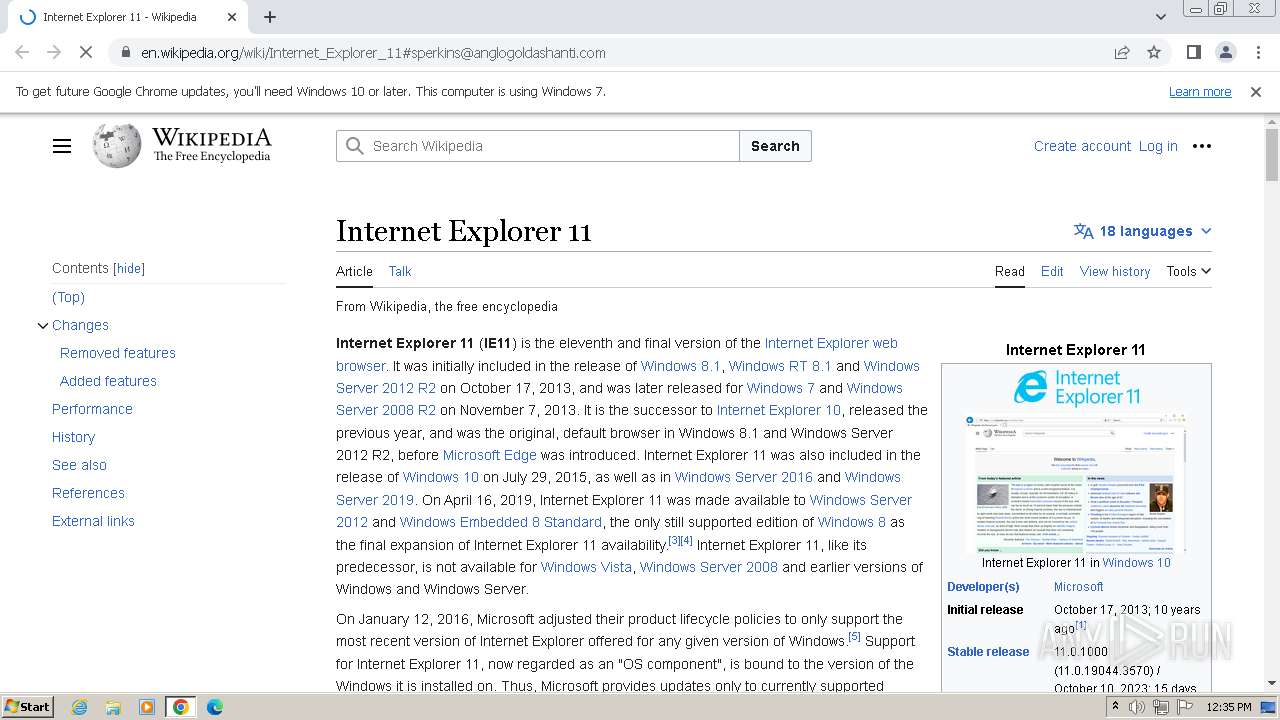Click the Wikipedia globe logo

(x=117, y=146)
